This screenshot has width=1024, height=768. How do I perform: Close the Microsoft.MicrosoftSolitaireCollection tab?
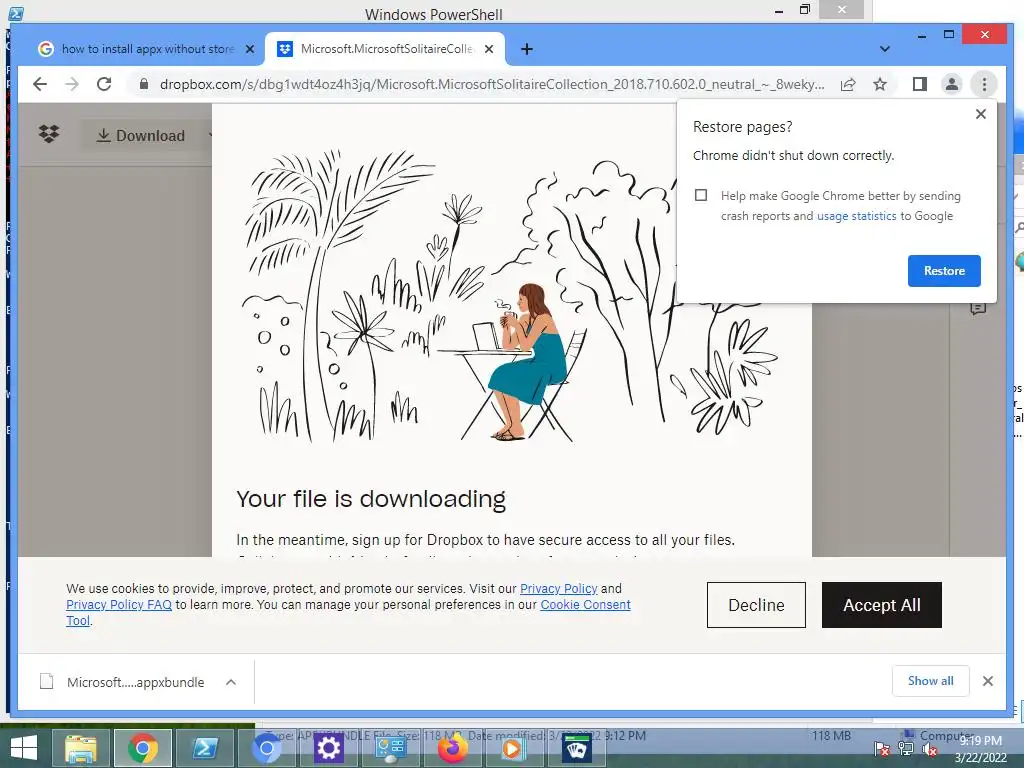point(489,49)
